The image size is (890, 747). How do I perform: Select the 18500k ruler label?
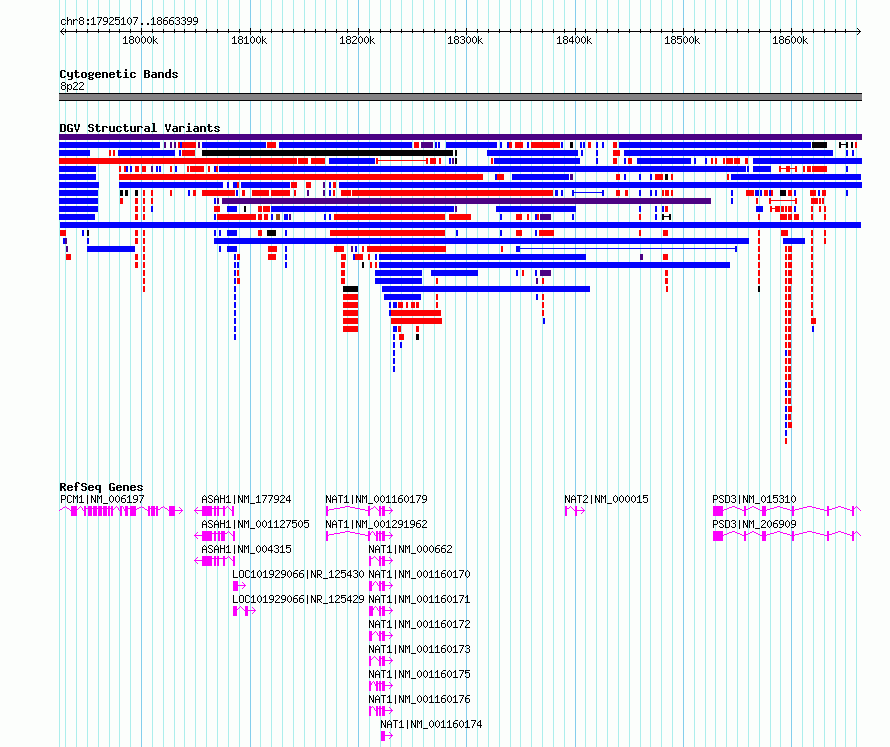tap(682, 40)
